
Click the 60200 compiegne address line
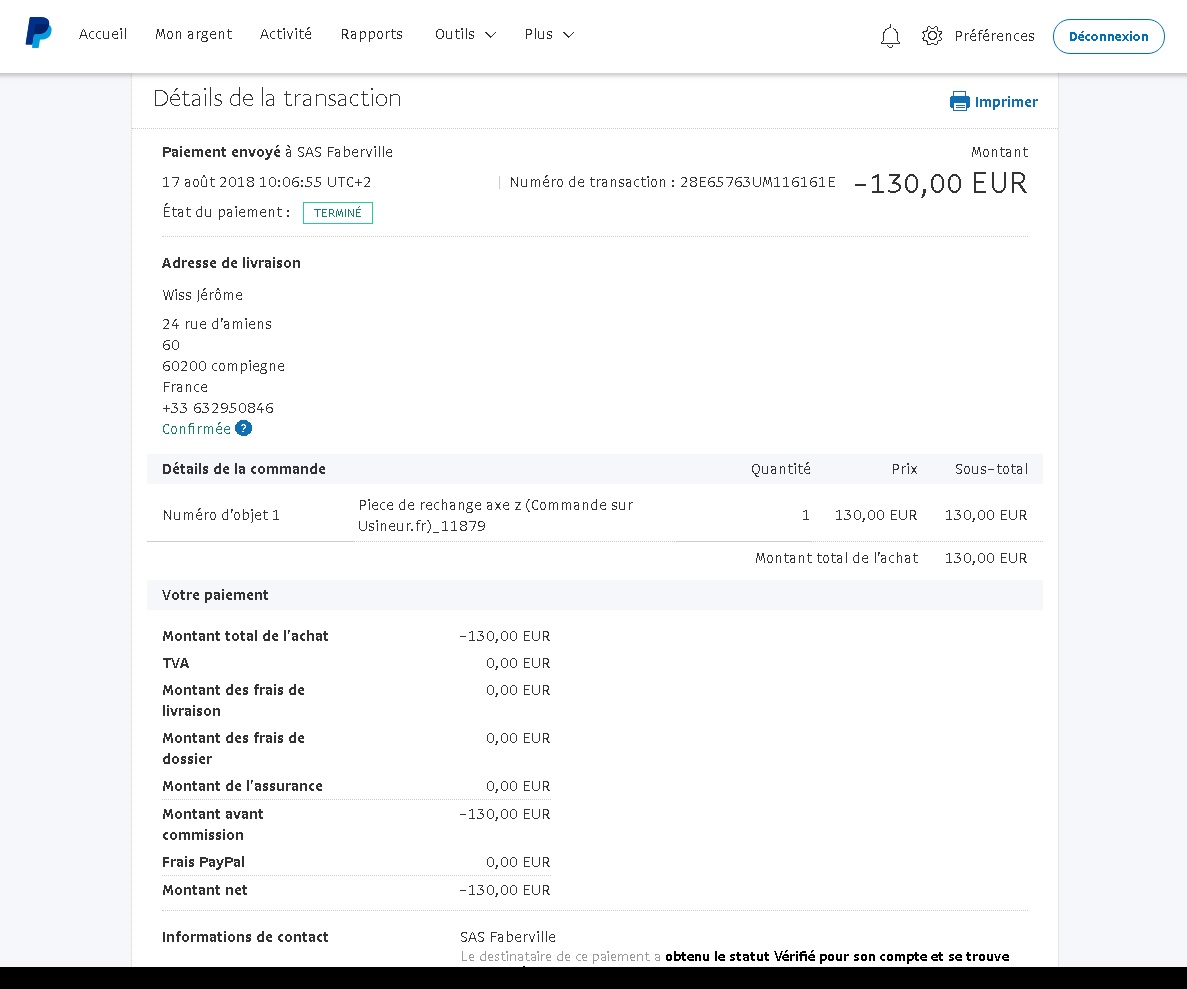point(223,366)
